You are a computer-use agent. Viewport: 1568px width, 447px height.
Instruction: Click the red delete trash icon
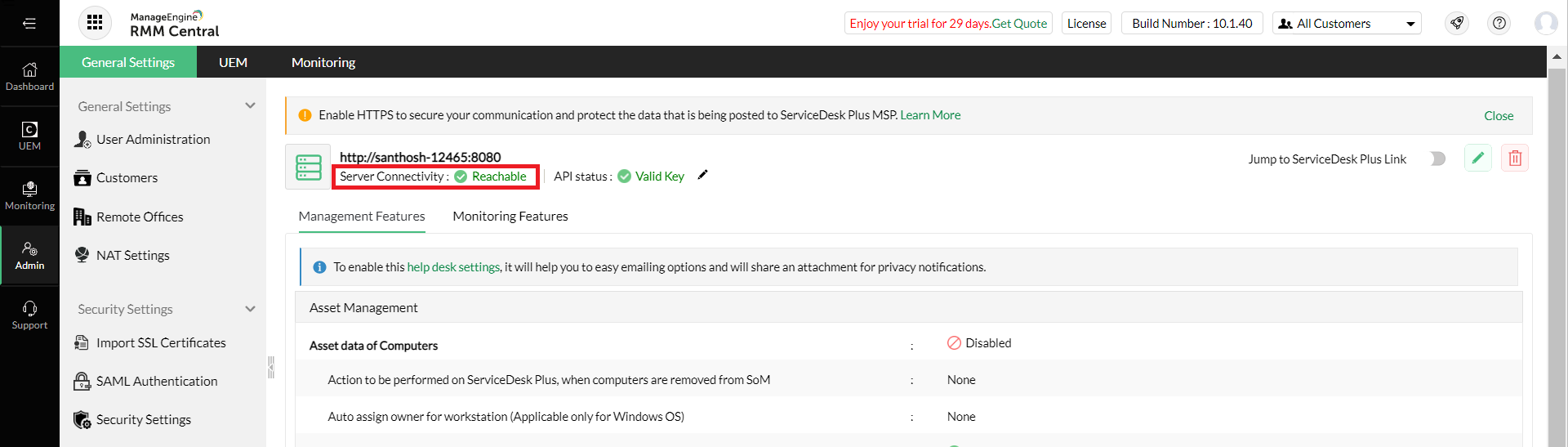click(x=1515, y=158)
